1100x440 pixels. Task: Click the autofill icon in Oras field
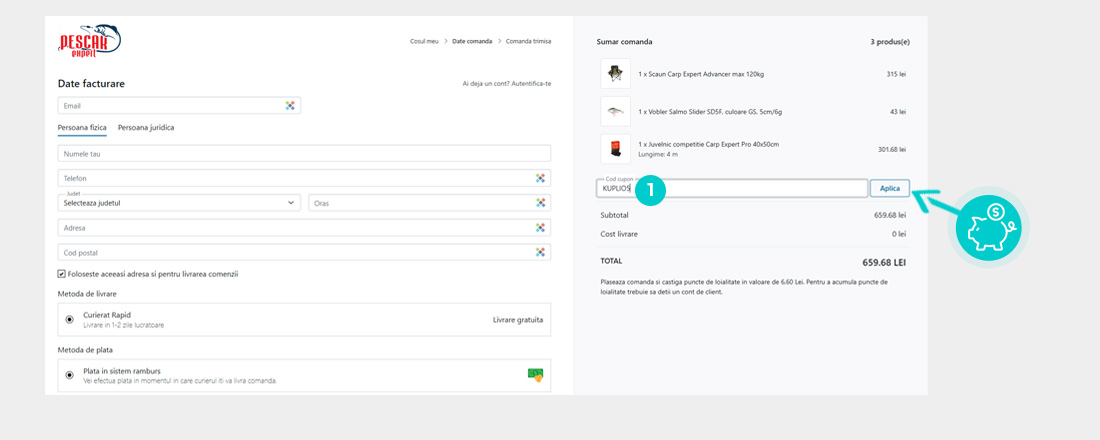tap(540, 203)
